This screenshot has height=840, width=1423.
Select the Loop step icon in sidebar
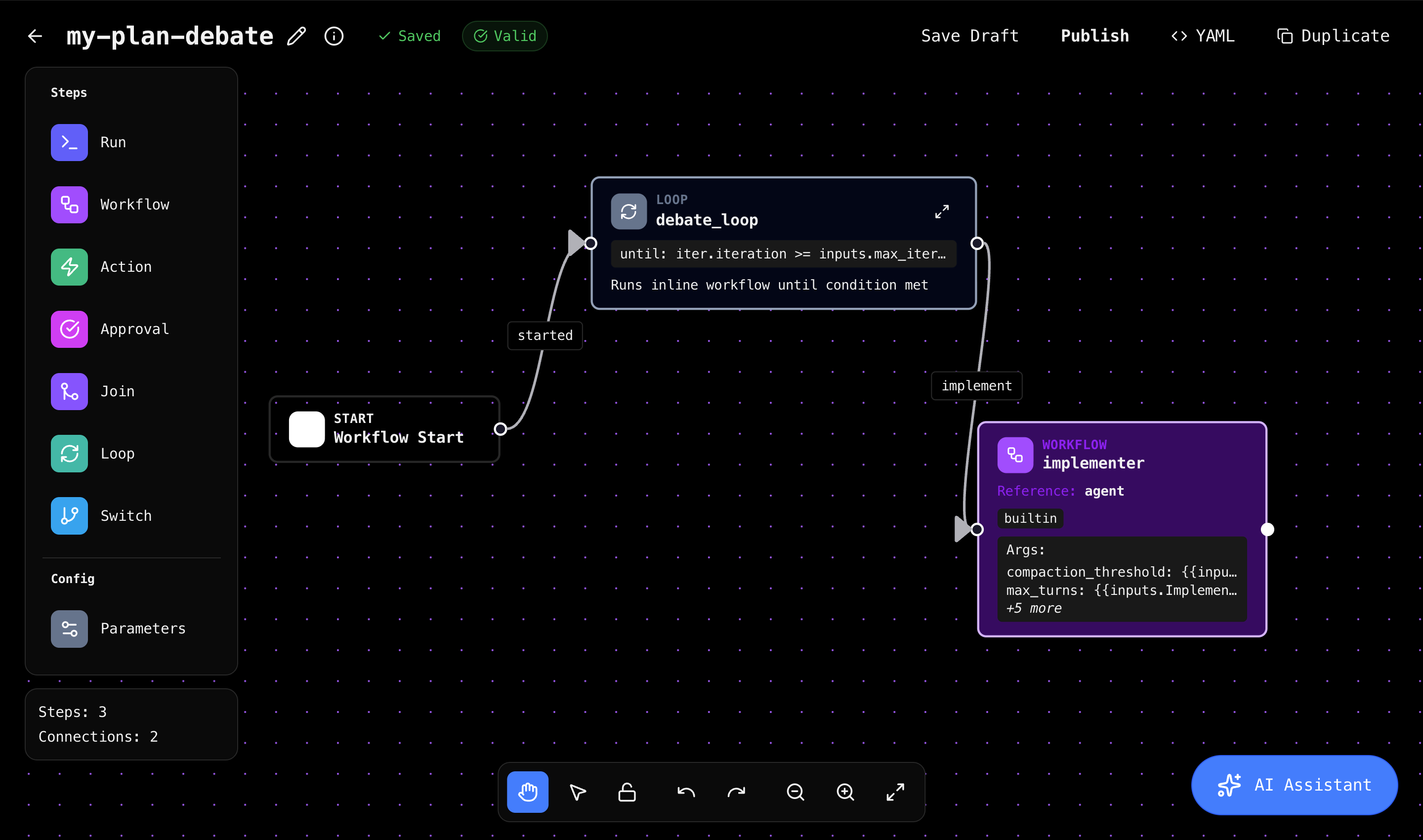point(69,454)
